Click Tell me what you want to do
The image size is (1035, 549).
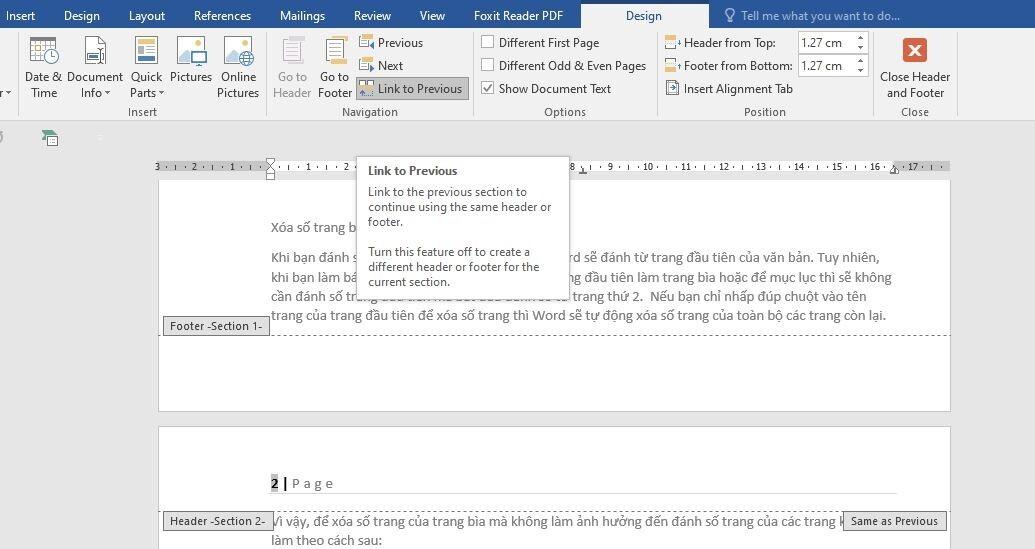820,15
